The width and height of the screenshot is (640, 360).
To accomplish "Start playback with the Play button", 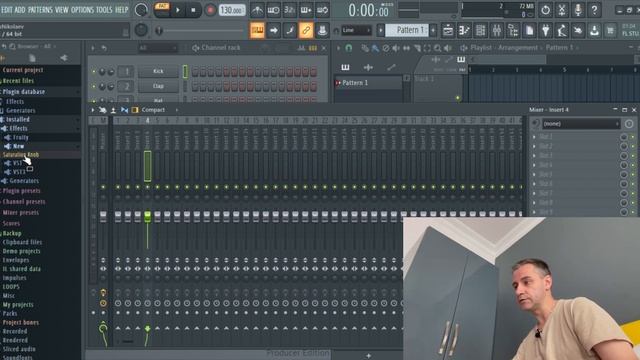I will 178,10.
